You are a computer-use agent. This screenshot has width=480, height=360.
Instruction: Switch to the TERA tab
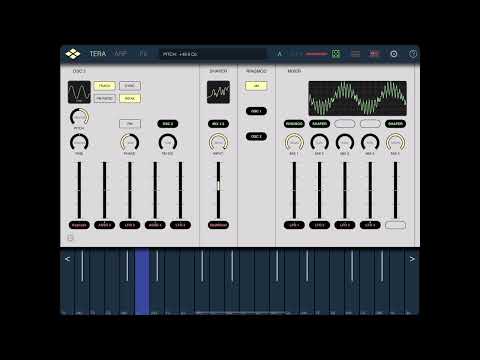(97, 54)
